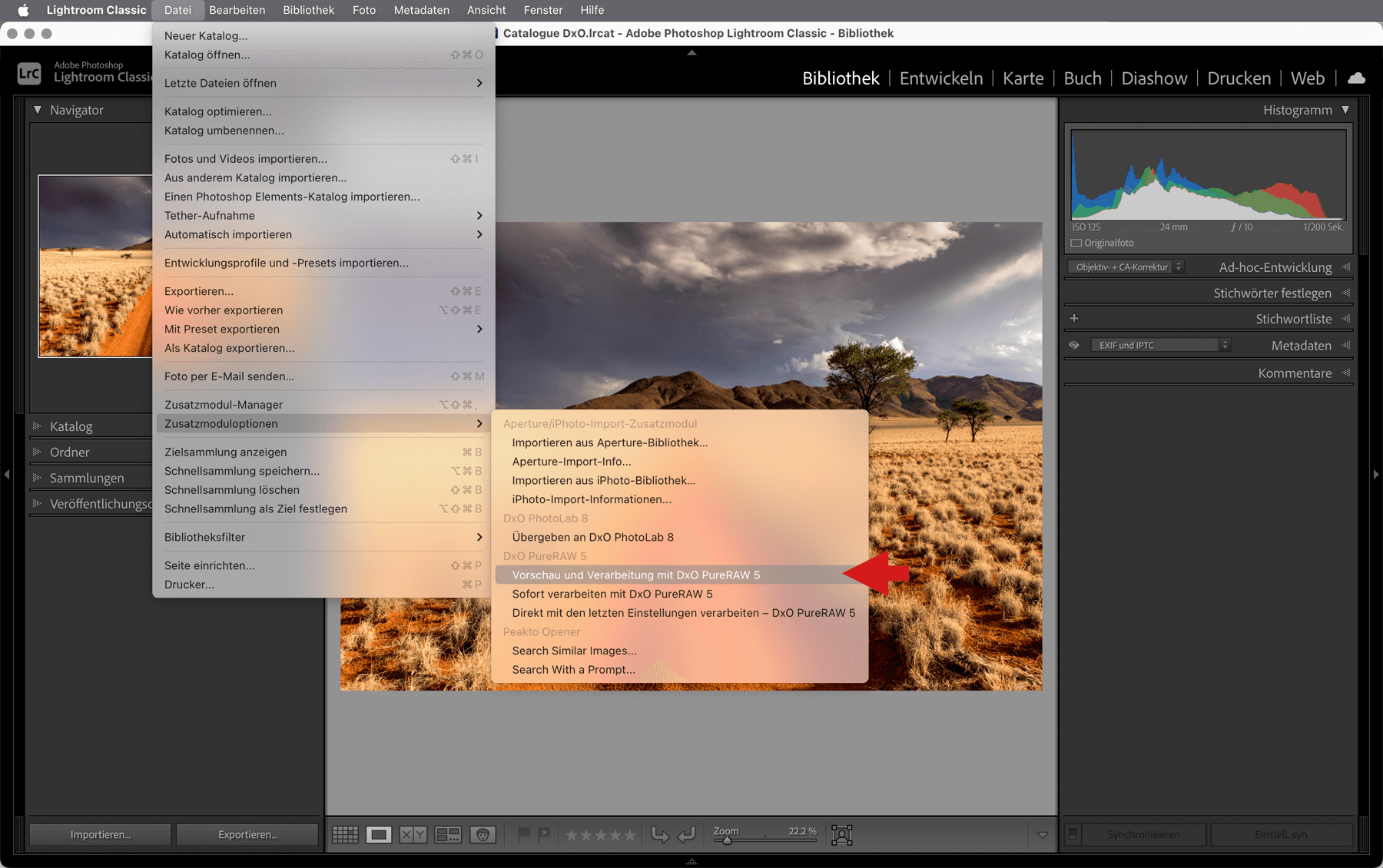This screenshot has width=1383, height=868.
Task: Open toolbar content dropdown triangle
Action: [x=1043, y=835]
